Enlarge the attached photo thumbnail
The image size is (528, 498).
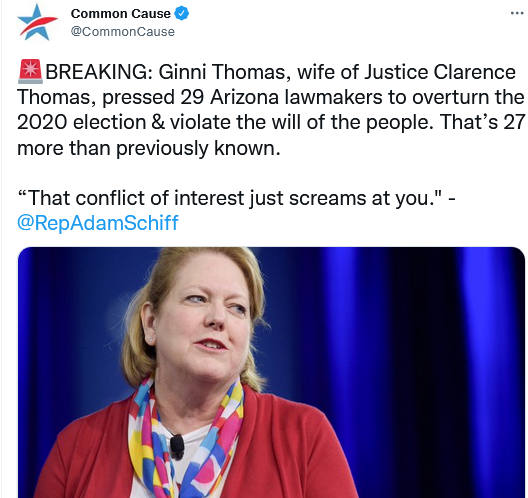(x=271, y=372)
